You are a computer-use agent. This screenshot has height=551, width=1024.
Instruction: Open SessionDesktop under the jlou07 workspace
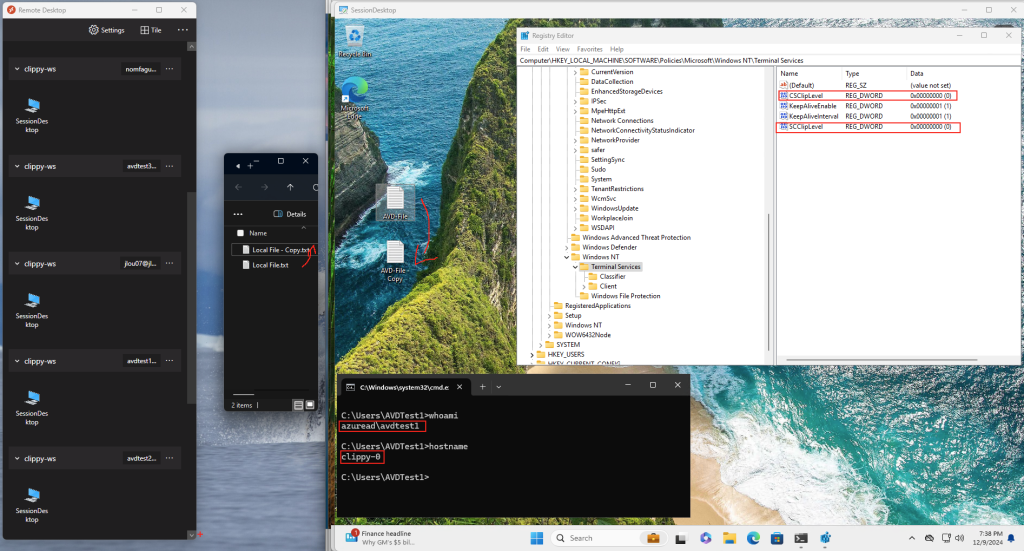32,310
